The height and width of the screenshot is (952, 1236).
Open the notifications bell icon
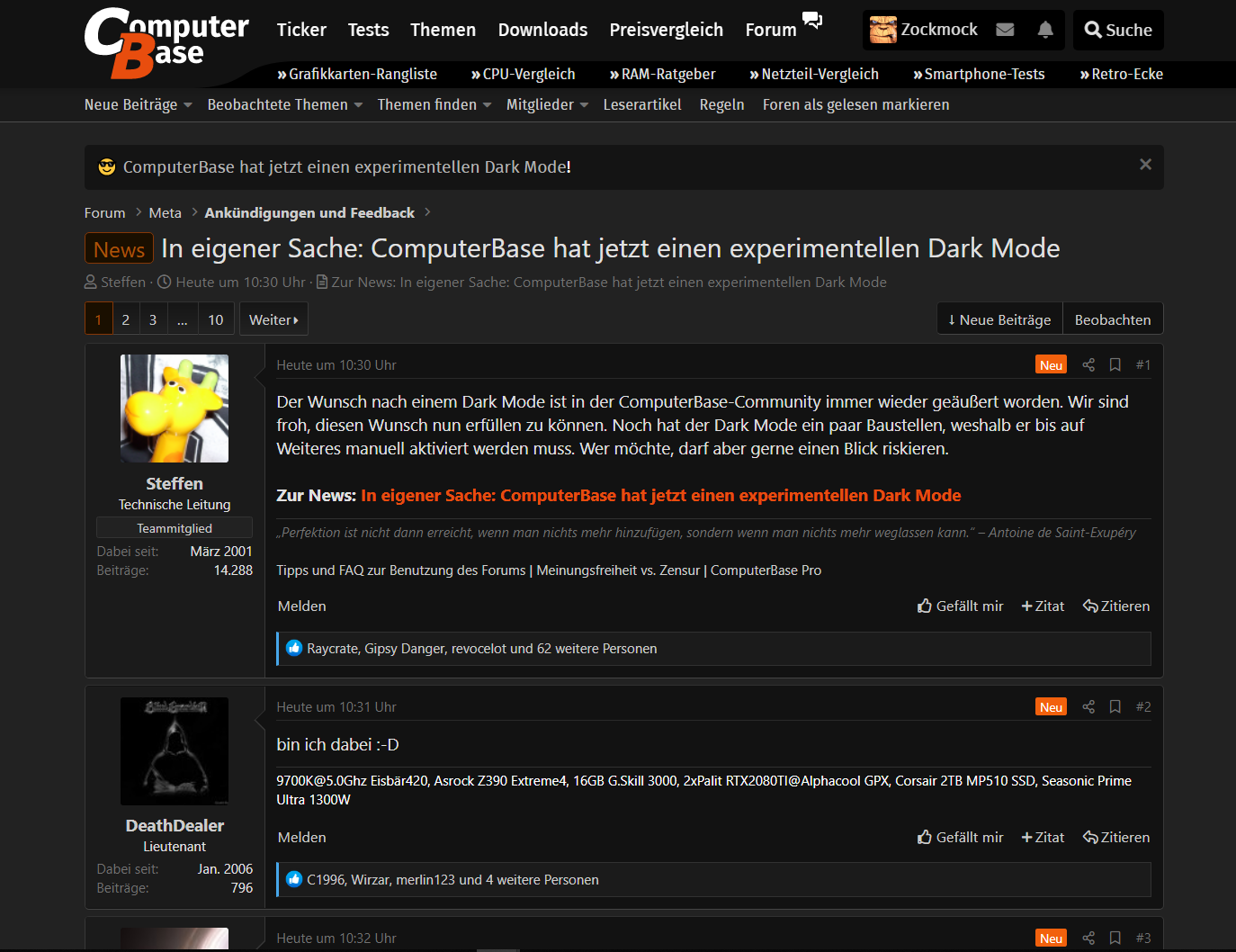point(1045,30)
